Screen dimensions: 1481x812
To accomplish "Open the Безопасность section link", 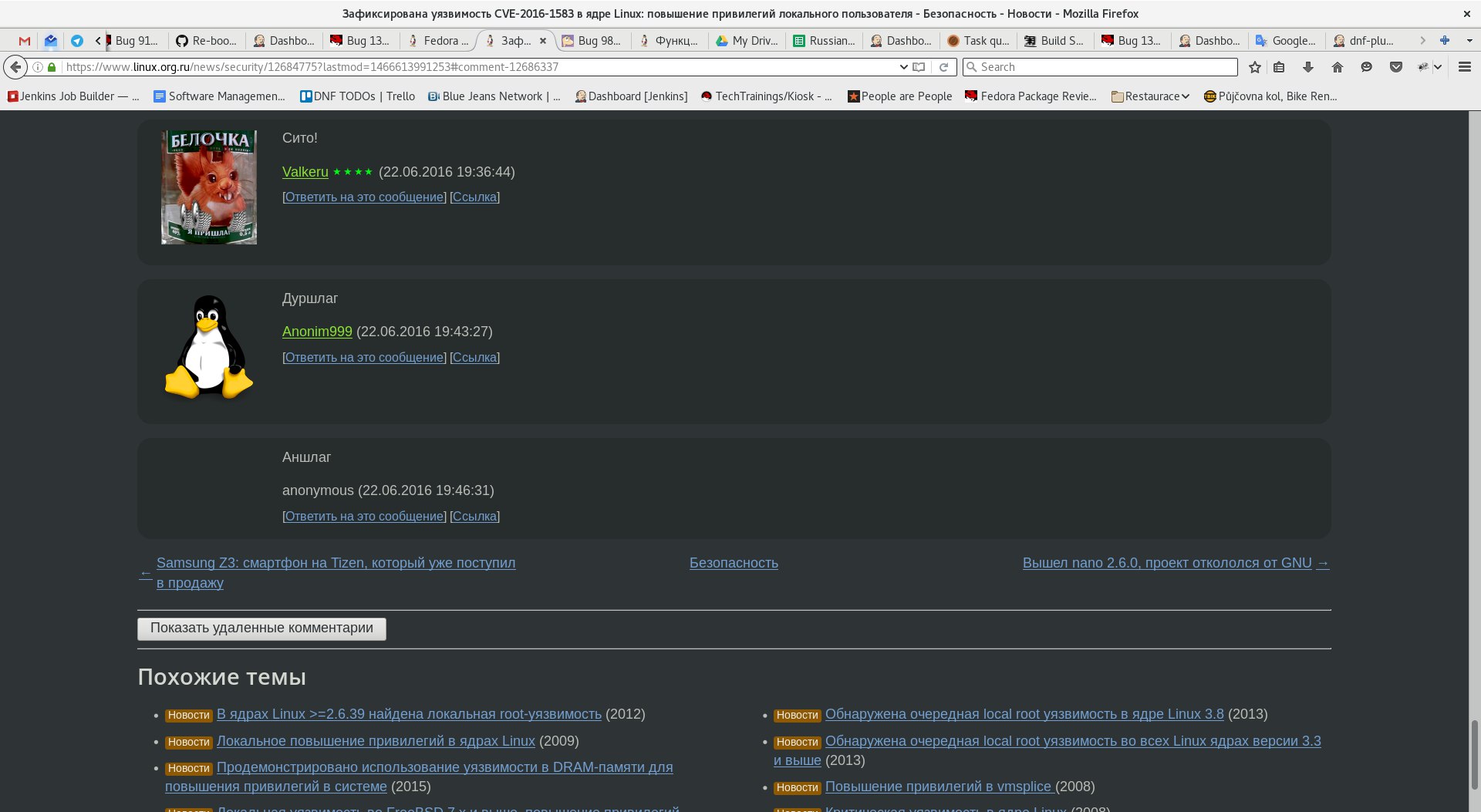I will (x=734, y=563).
